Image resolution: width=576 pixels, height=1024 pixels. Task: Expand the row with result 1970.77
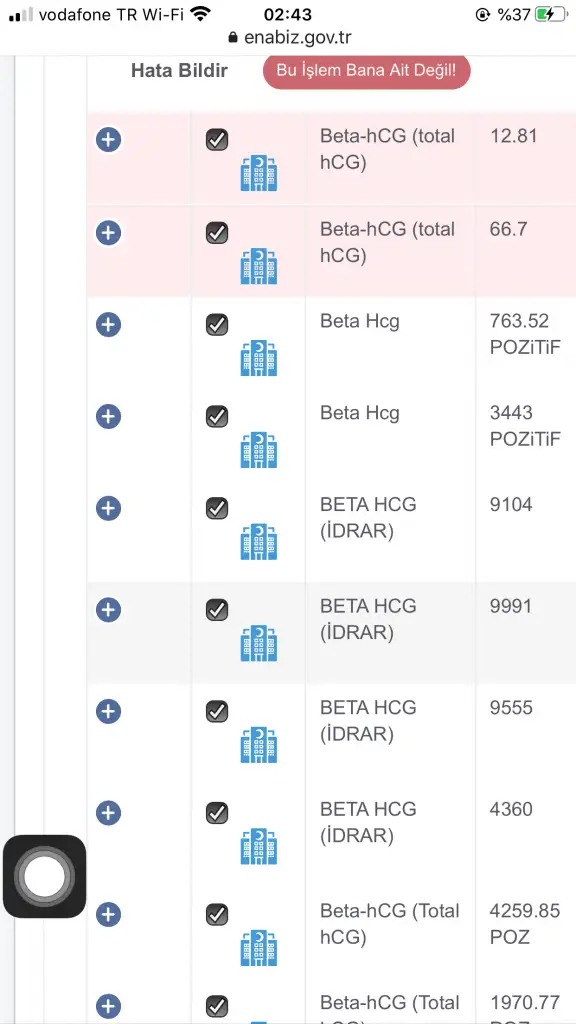click(108, 1006)
